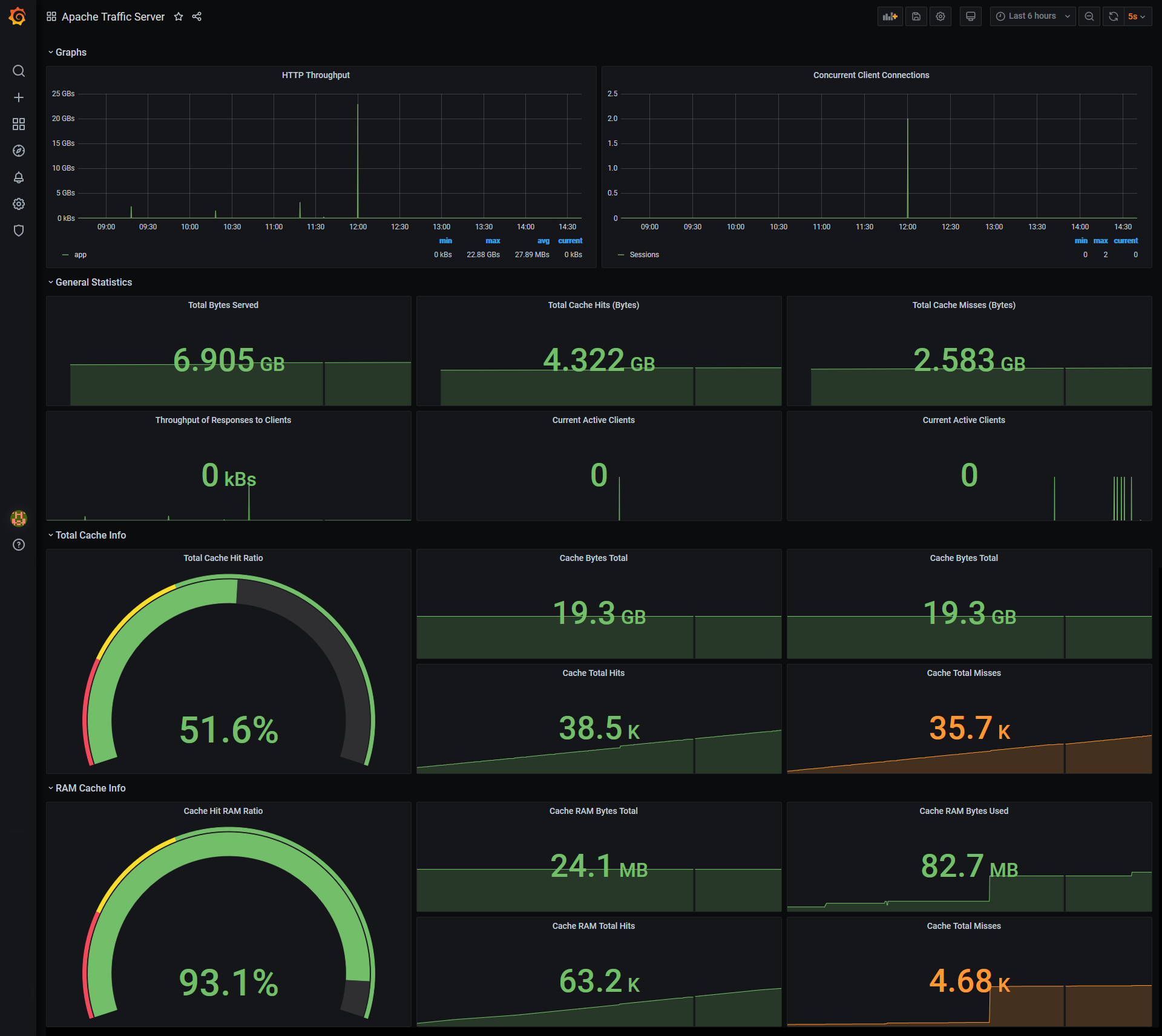This screenshot has height=1036, width=1162.
Task: Collapse the Total Cache Info row
Action: tap(91, 536)
